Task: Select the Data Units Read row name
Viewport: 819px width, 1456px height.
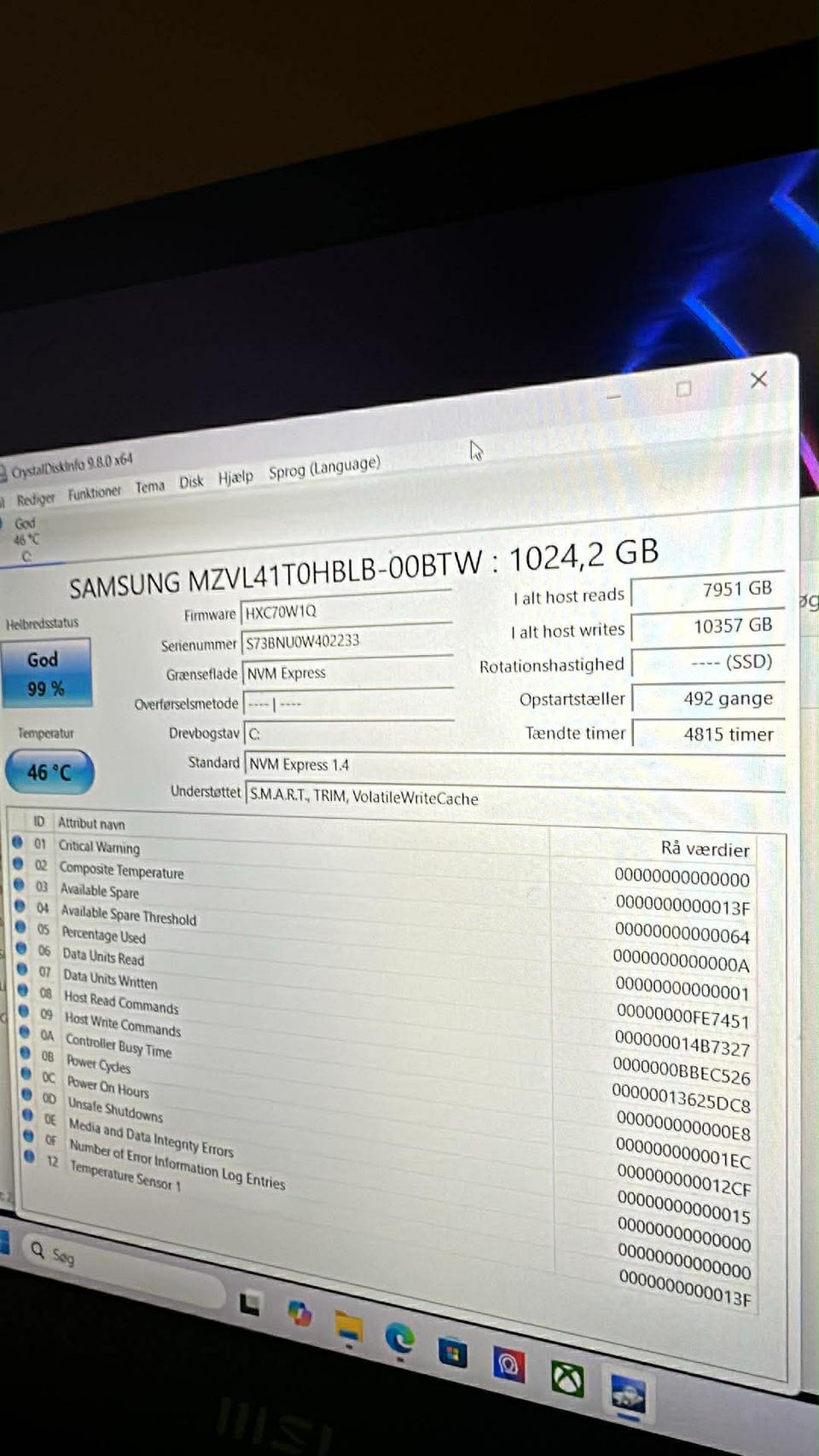Action: click(x=103, y=956)
